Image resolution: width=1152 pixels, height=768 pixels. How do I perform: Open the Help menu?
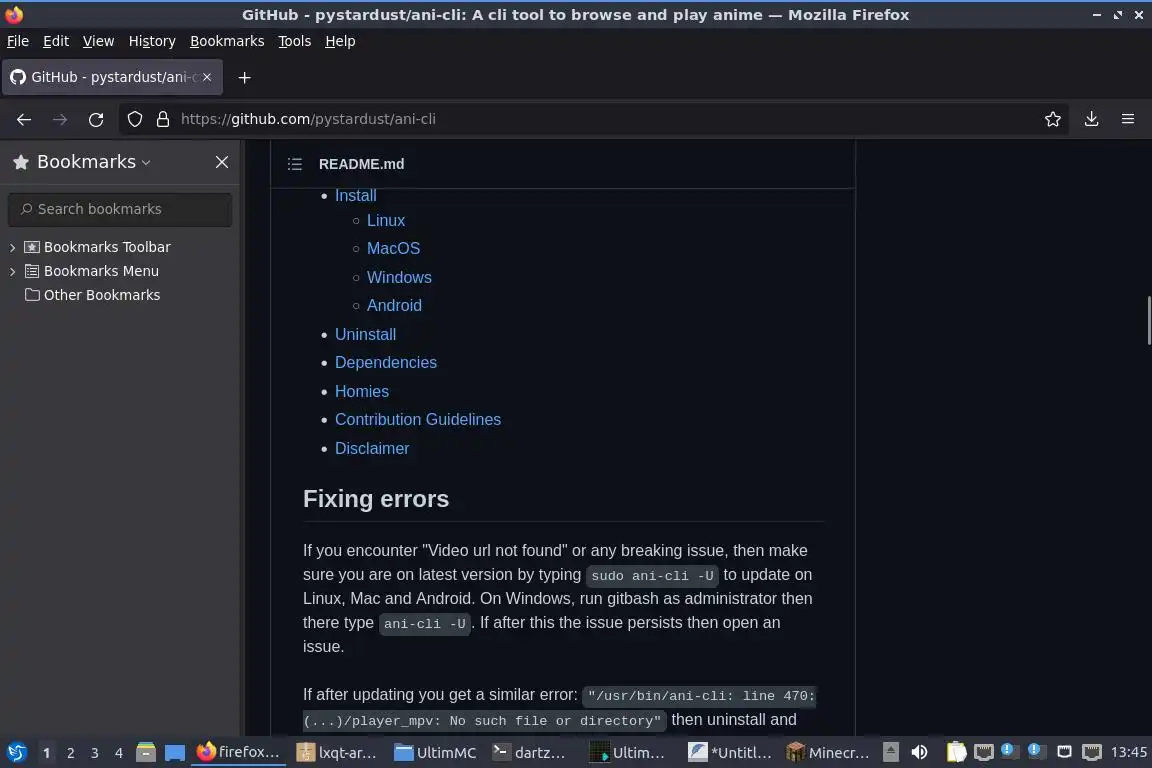pyautogui.click(x=340, y=41)
